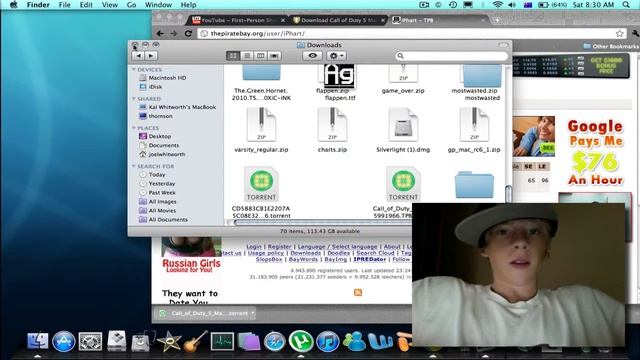Open download item arrow in Chrome

point(253,313)
